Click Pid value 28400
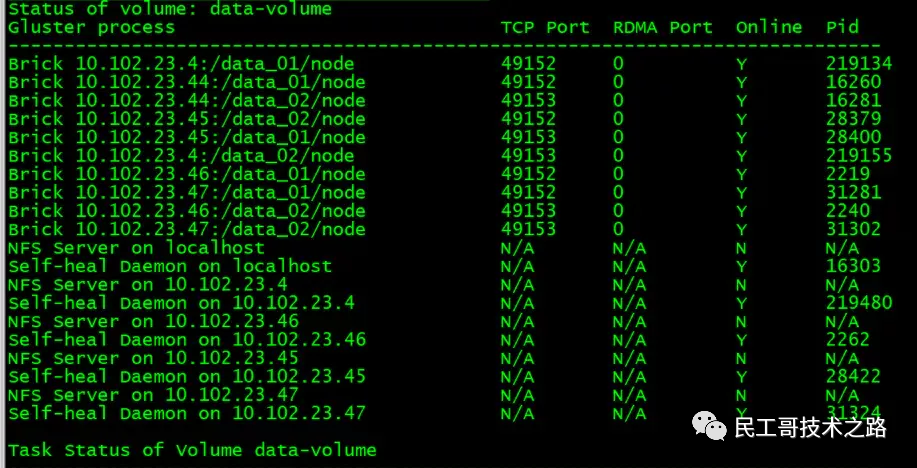Screen dimensions: 917x468 click(853, 137)
